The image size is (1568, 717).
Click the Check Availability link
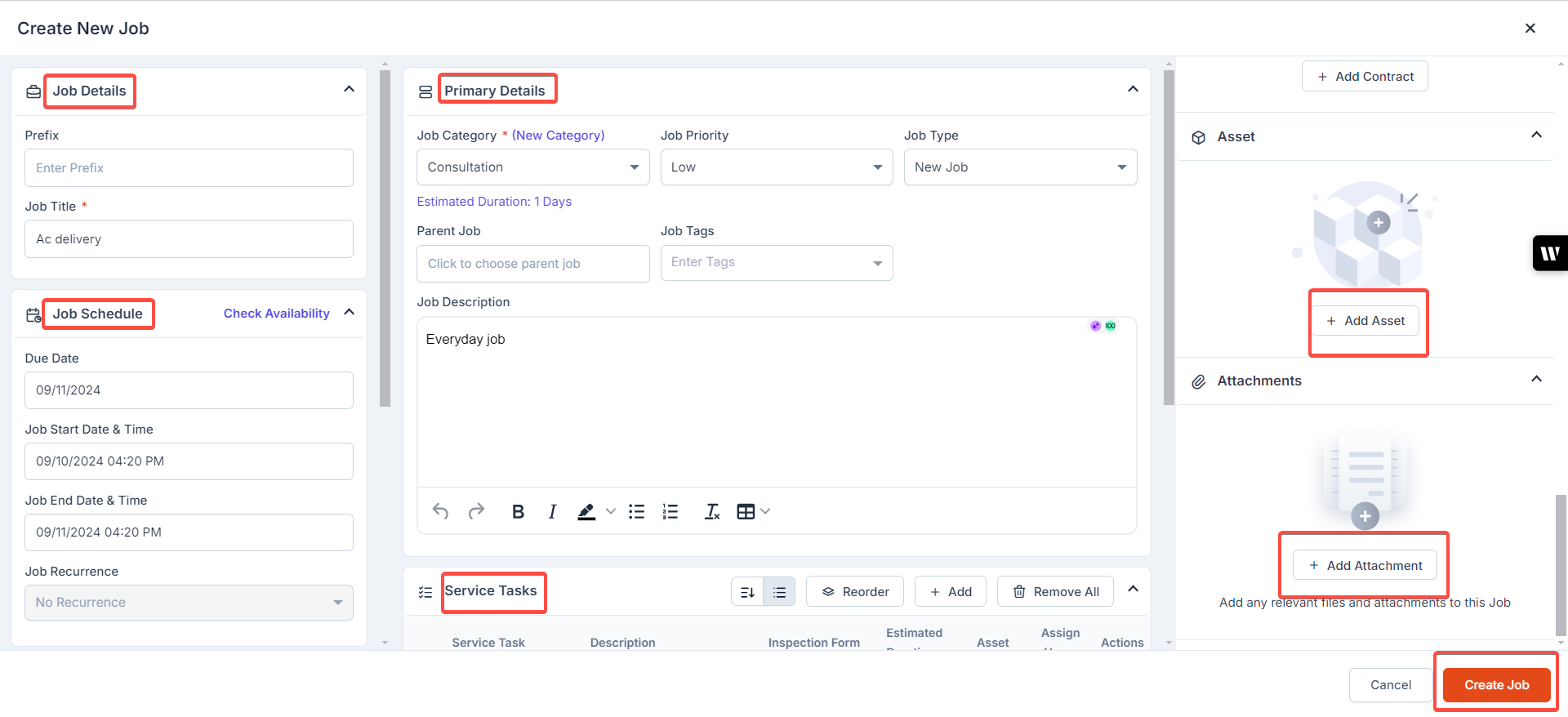[x=276, y=314]
